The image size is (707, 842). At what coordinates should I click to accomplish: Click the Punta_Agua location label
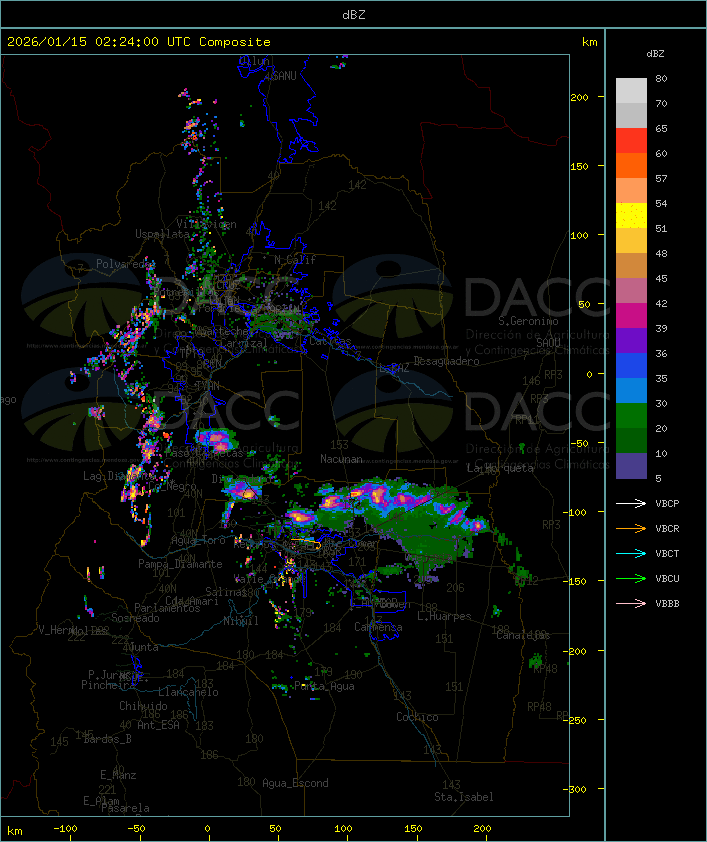324,686
